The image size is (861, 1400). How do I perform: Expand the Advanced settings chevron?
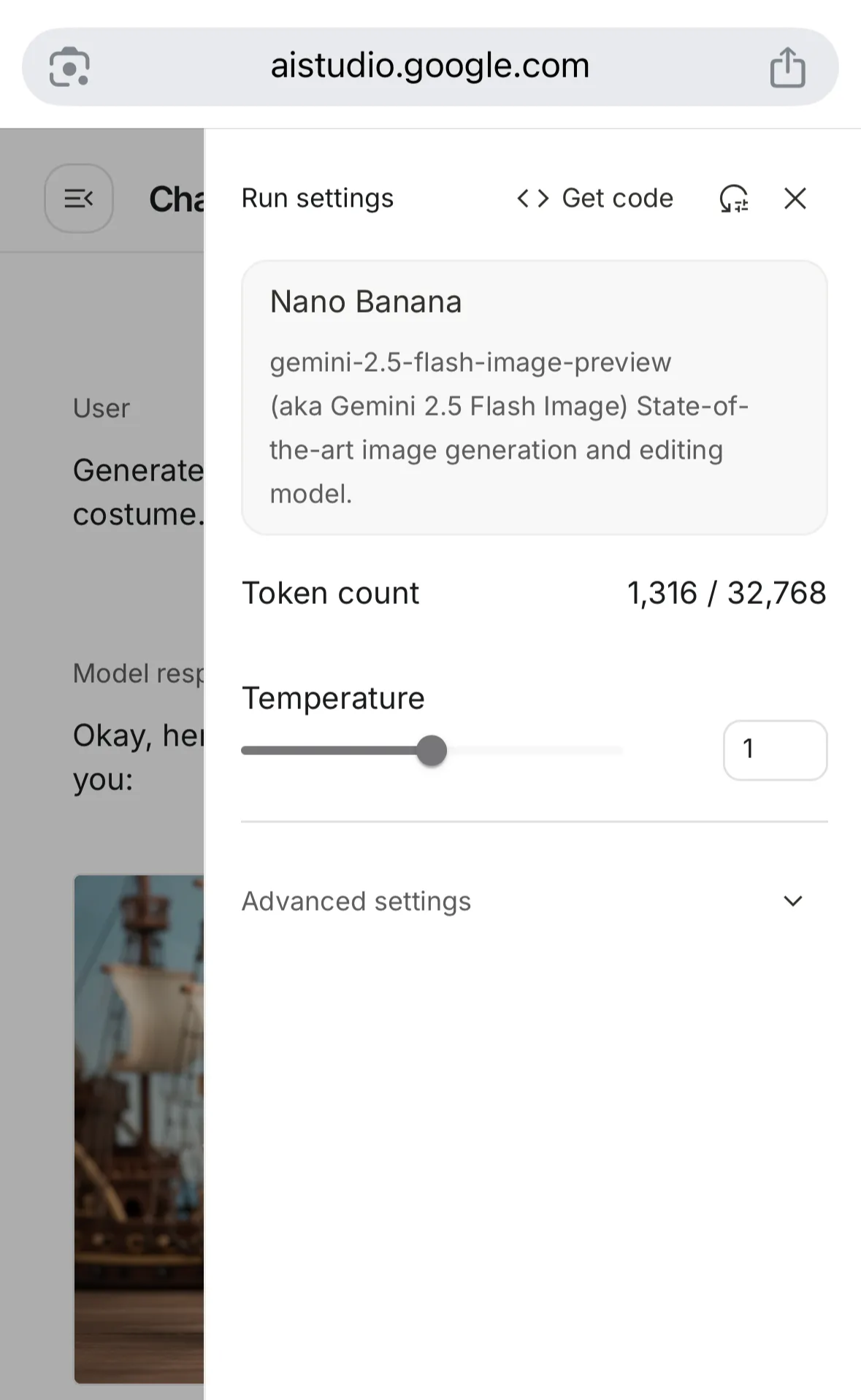pyautogui.click(x=793, y=901)
